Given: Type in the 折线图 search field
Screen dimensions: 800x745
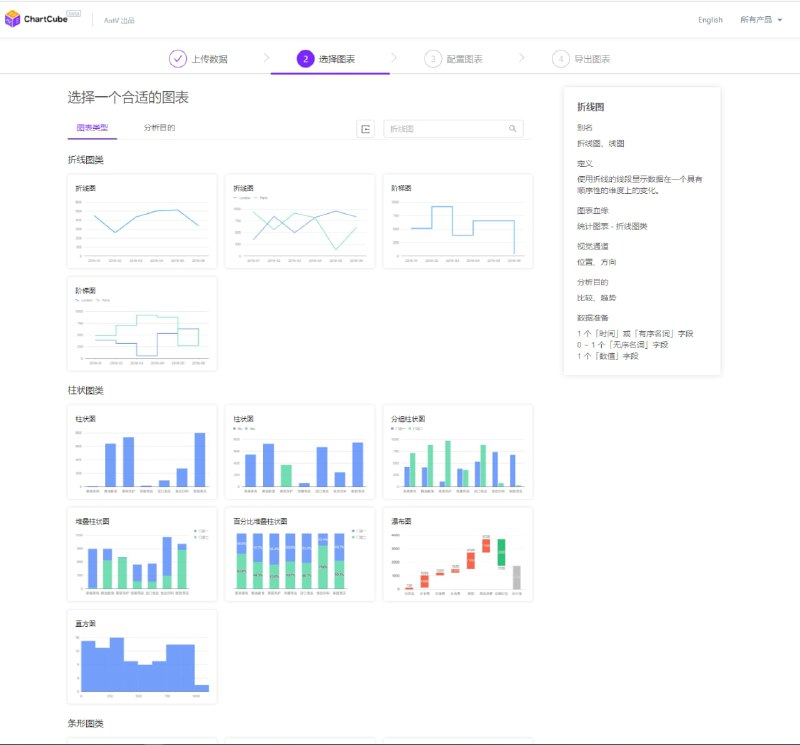Looking at the screenshot, I should (x=445, y=129).
